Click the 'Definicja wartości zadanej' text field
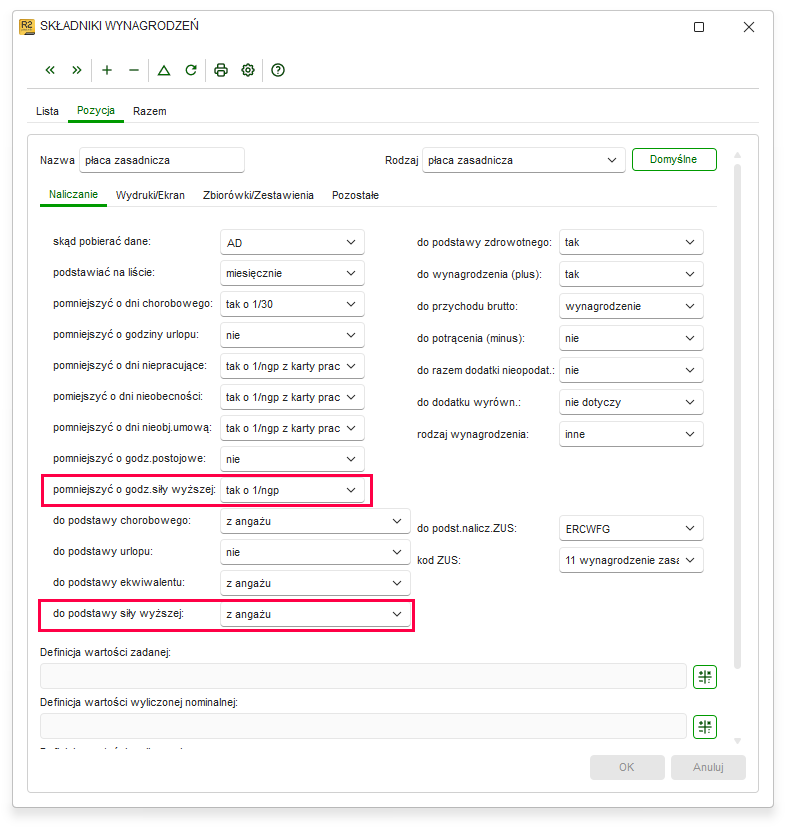Screen dimensions: 789x835 pyautogui.click(x=363, y=676)
